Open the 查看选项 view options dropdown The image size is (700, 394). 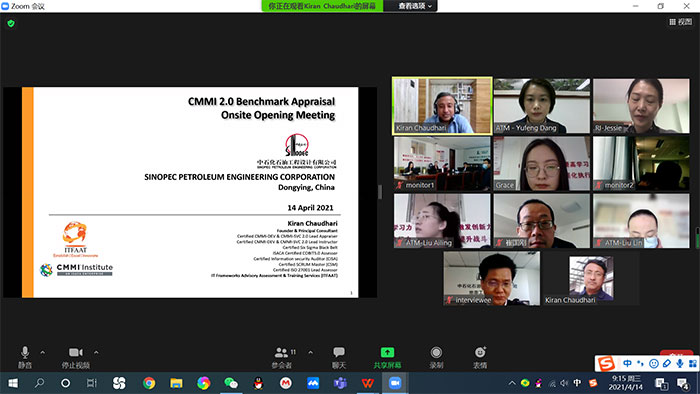click(x=415, y=6)
